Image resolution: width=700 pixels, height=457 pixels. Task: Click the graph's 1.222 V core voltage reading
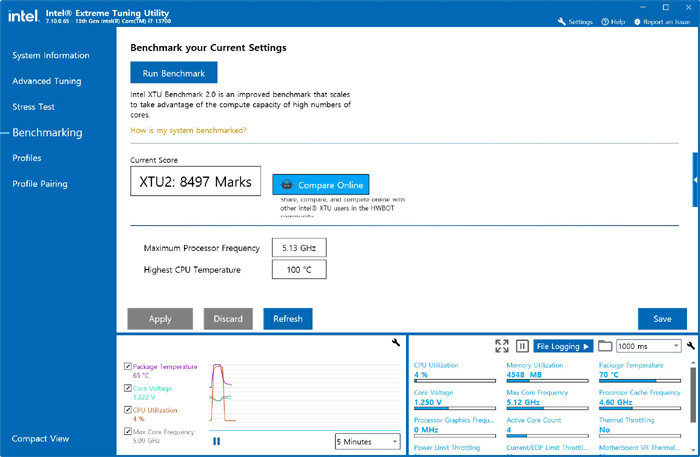pyautogui.click(x=144, y=397)
